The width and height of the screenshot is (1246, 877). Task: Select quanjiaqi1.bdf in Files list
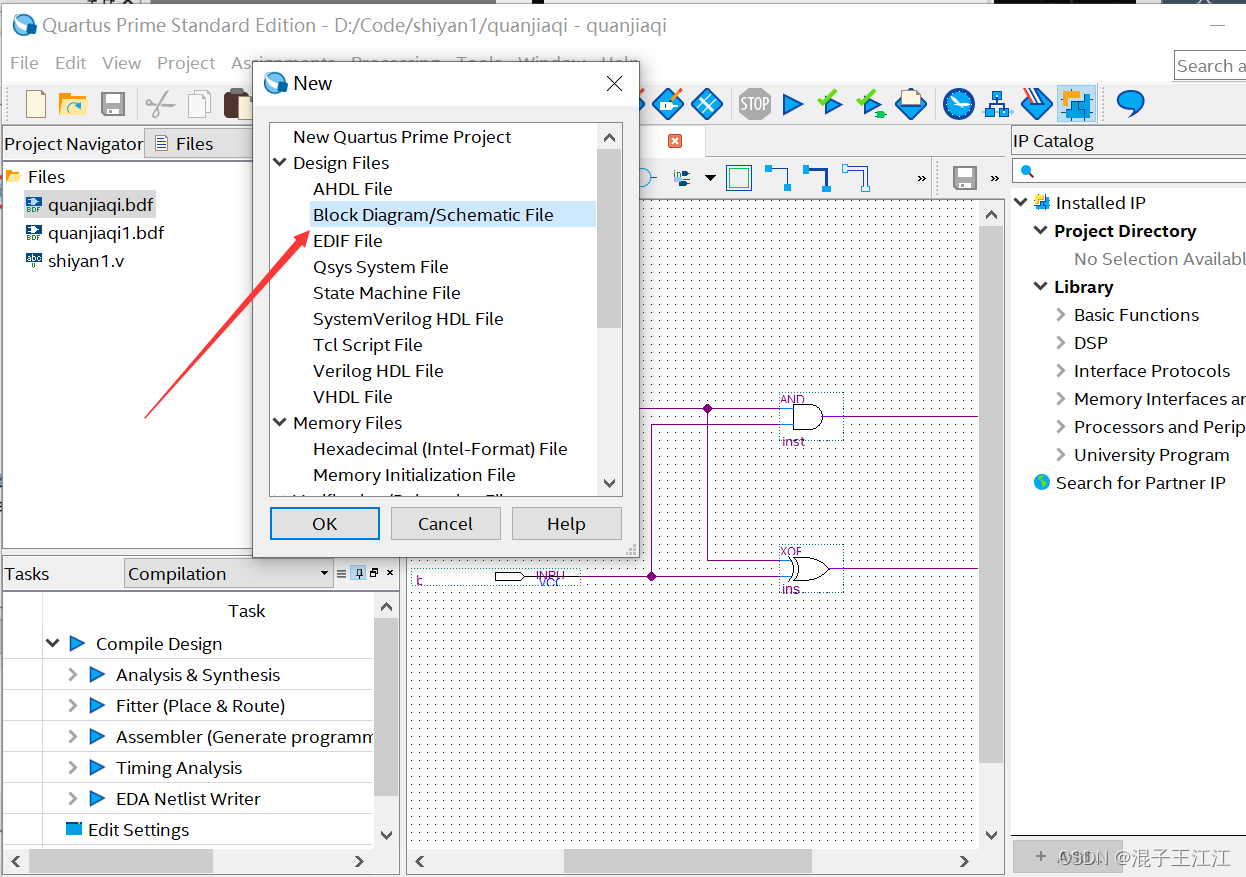coord(106,233)
